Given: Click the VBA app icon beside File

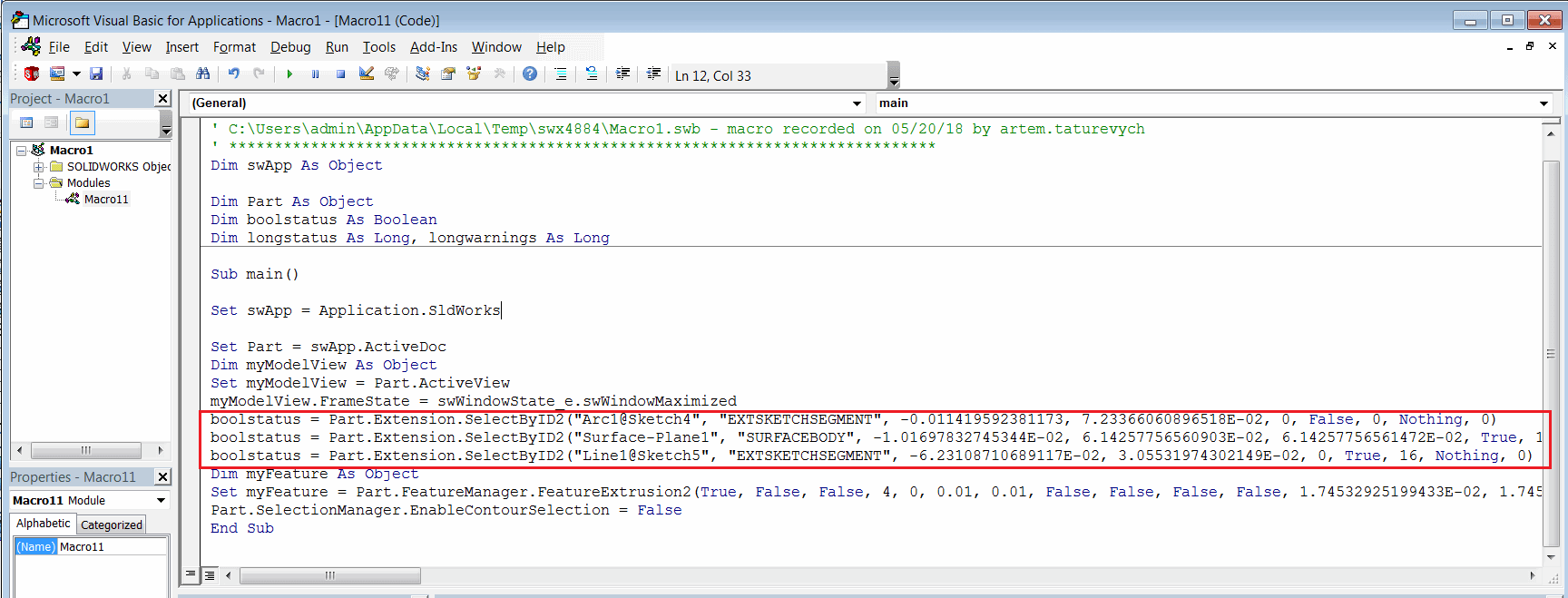Looking at the screenshot, I should click(x=32, y=46).
